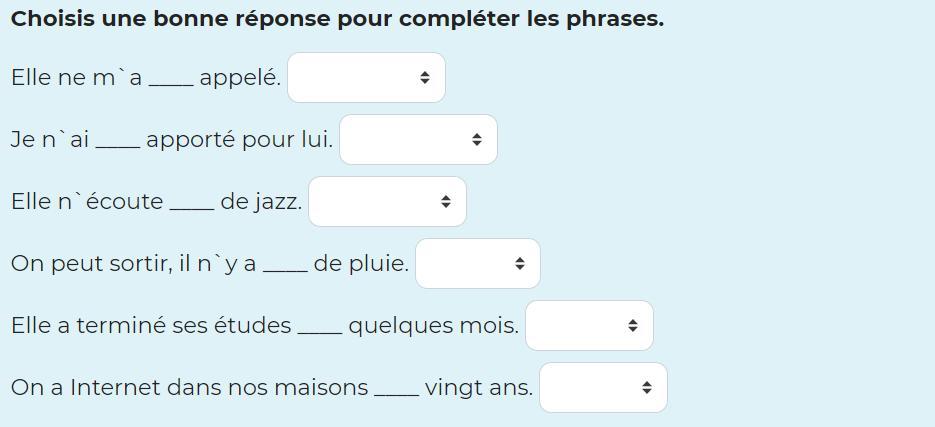Open the dropdown after "Elle ne m'a ____ appelé"

pos(366,78)
